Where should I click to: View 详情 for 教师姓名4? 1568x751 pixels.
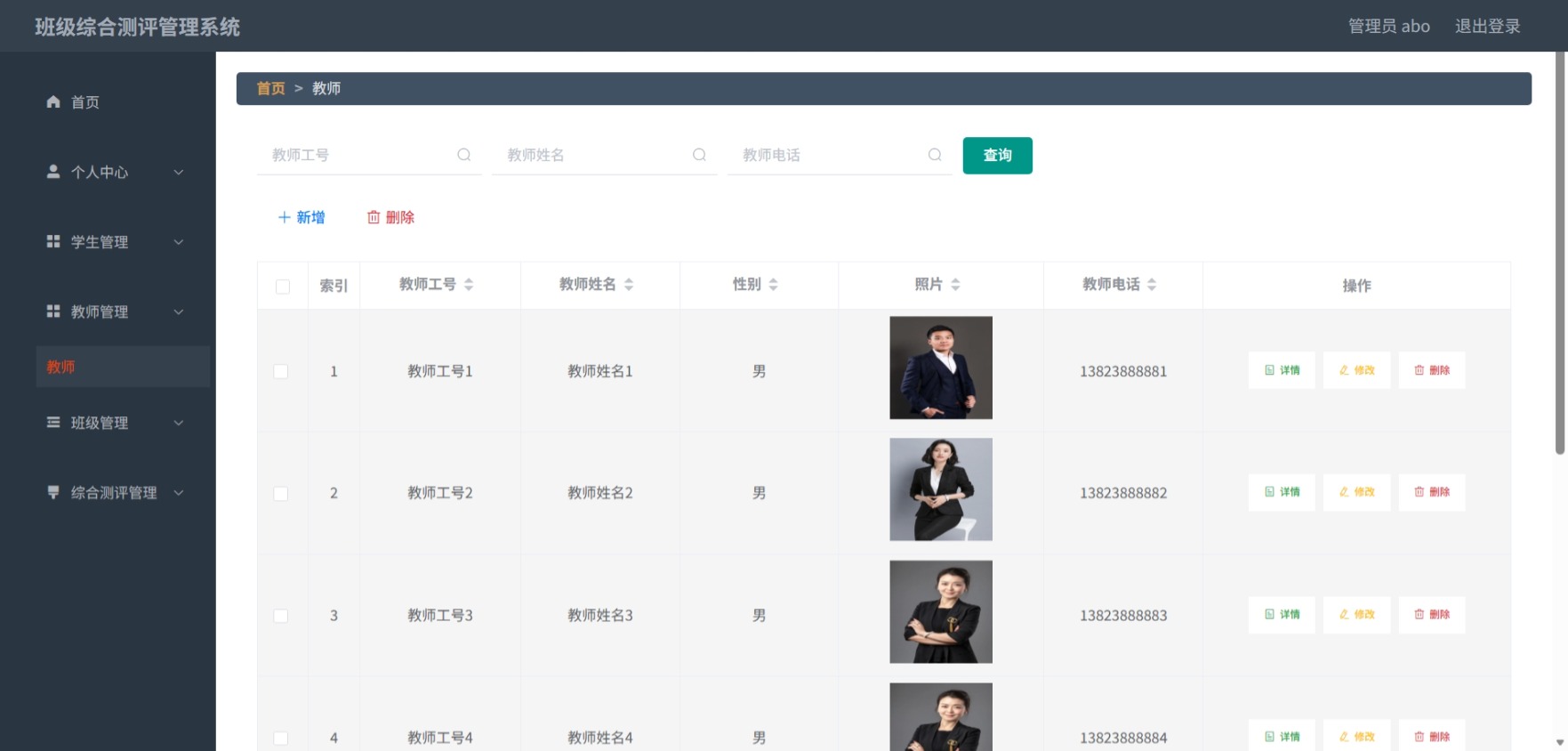[x=1282, y=736]
